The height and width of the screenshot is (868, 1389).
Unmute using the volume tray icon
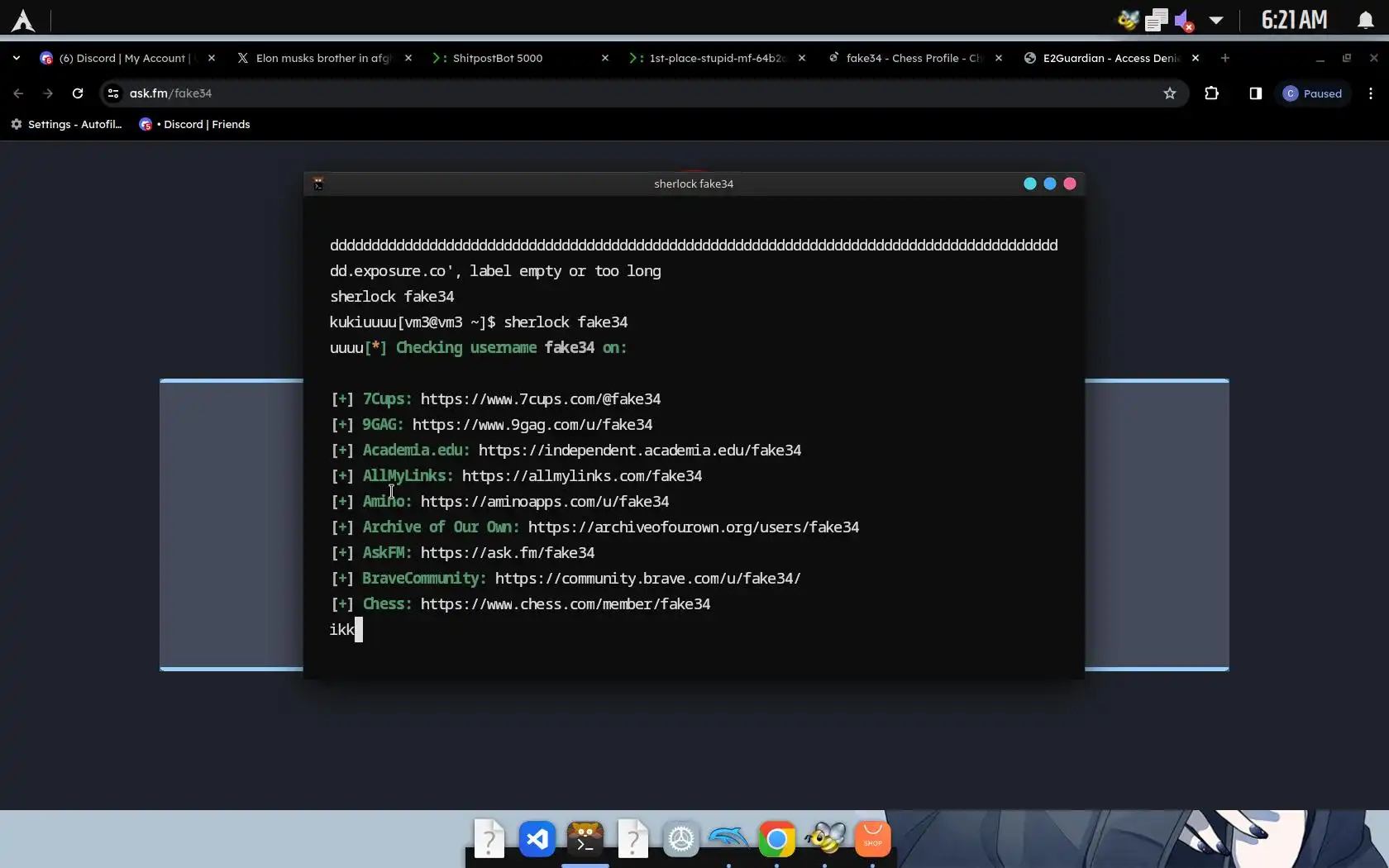(1184, 20)
